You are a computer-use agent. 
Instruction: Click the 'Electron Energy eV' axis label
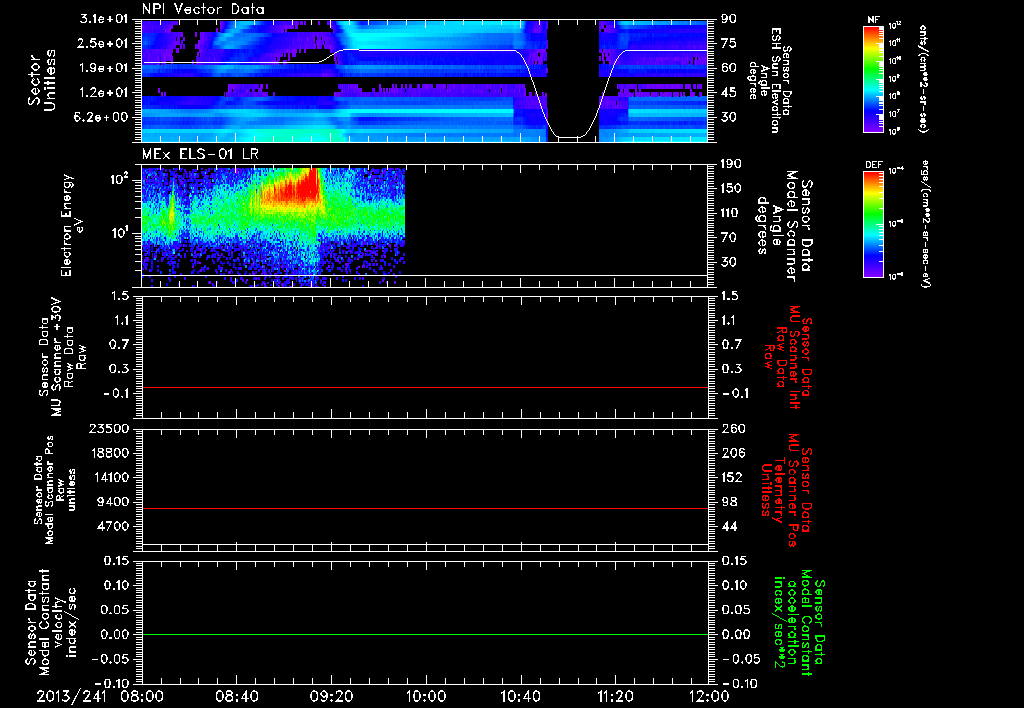pyautogui.click(x=72, y=225)
